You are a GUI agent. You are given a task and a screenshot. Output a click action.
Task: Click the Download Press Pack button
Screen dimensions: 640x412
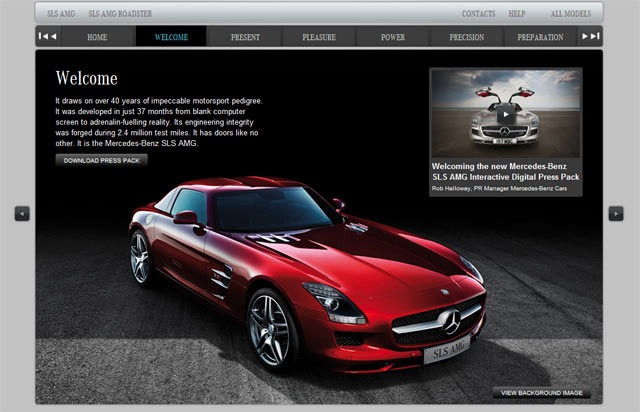[102, 160]
